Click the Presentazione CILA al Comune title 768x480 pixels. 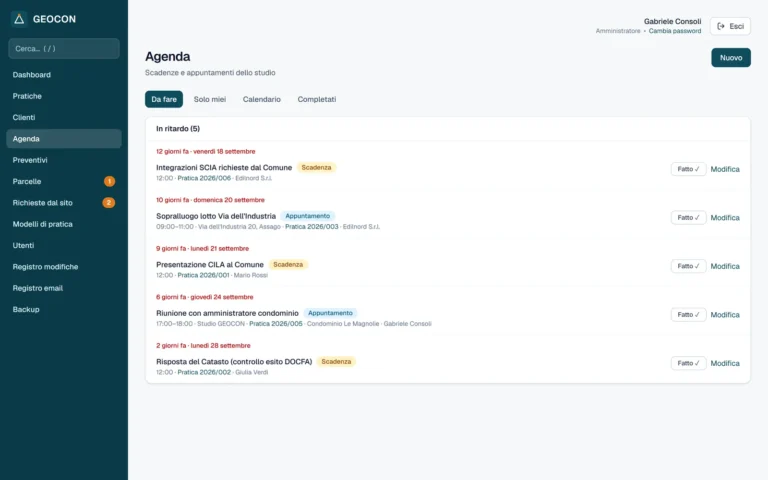(x=210, y=264)
